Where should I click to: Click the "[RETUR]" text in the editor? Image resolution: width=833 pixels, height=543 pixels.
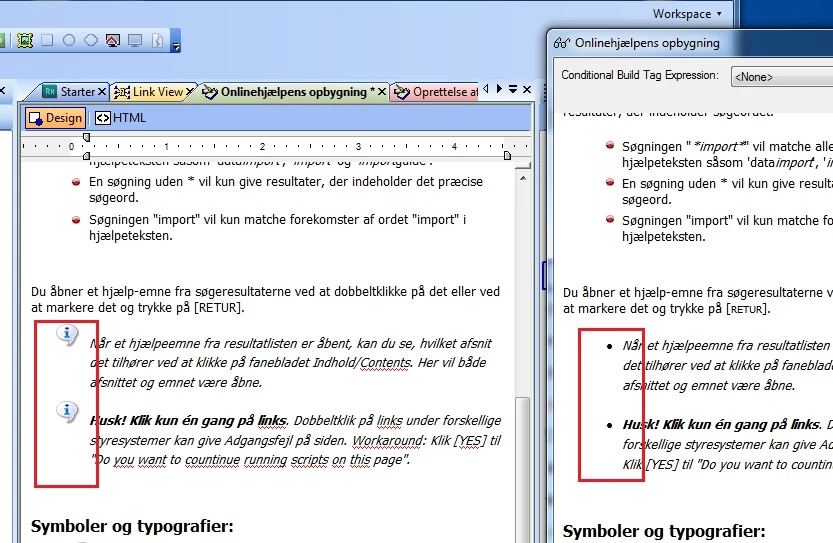pyautogui.click(x=219, y=308)
